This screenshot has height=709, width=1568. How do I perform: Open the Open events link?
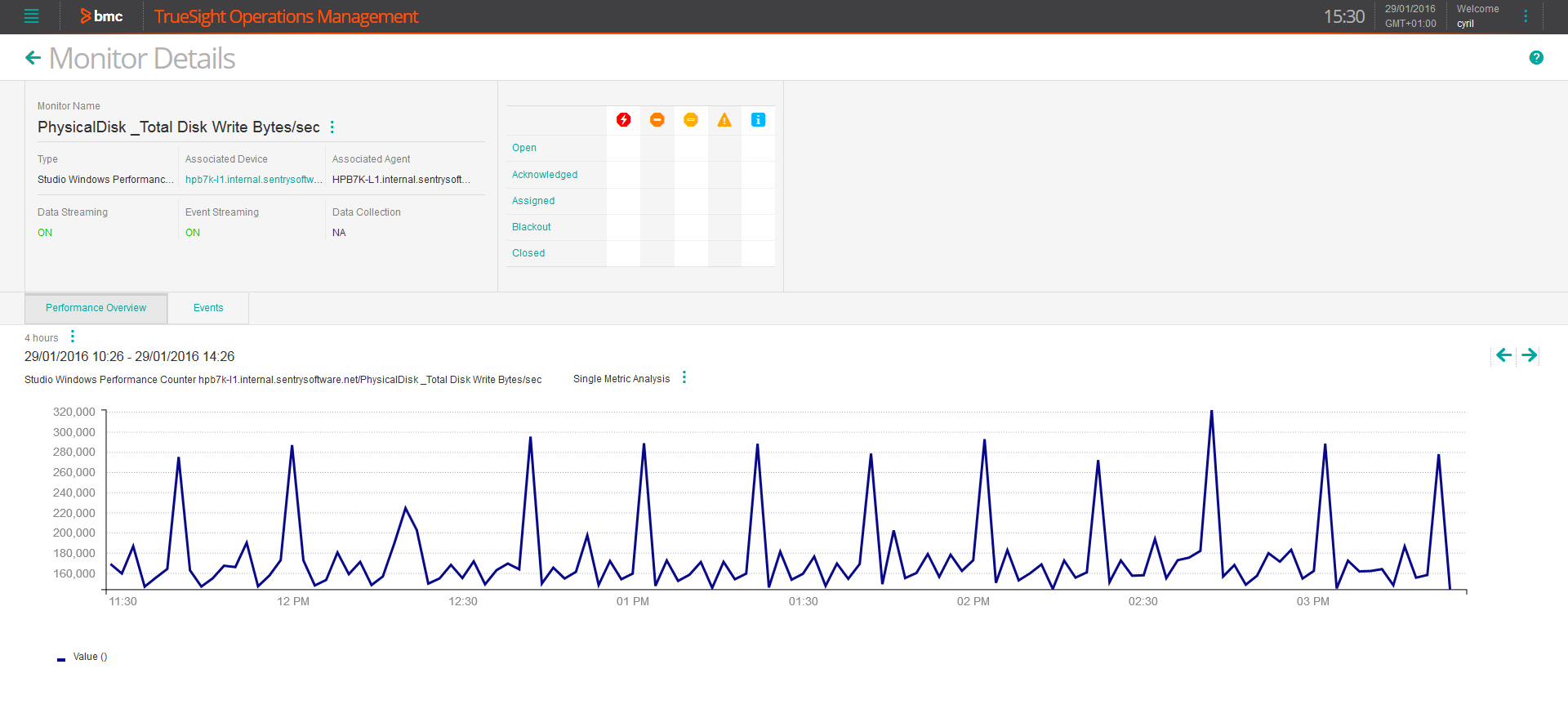click(524, 148)
